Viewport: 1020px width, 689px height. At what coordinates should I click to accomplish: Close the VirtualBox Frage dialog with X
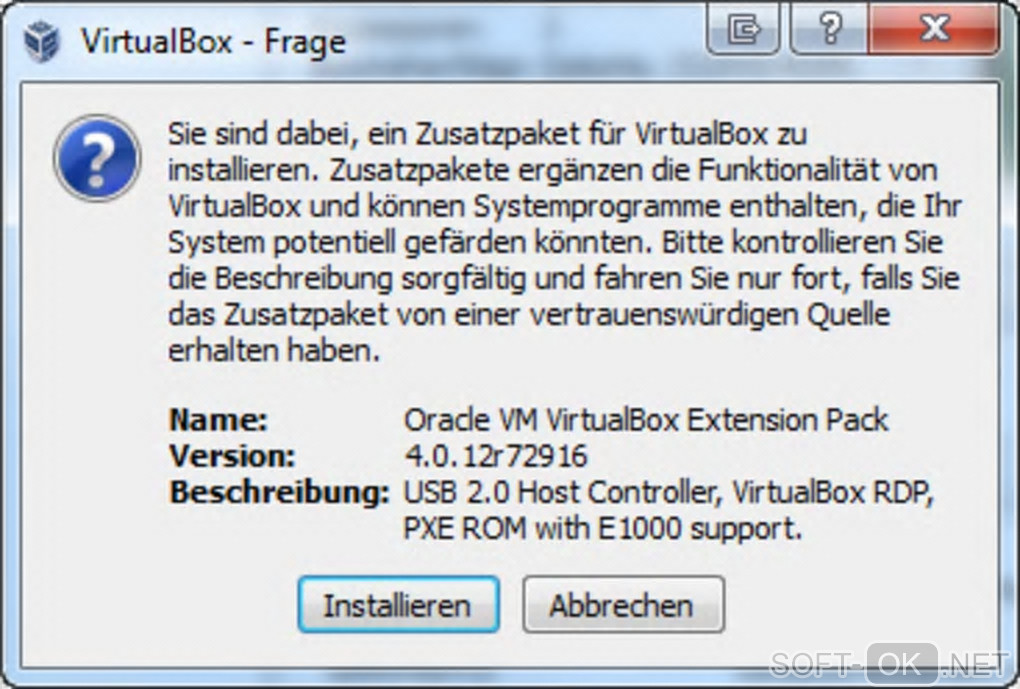[933, 29]
